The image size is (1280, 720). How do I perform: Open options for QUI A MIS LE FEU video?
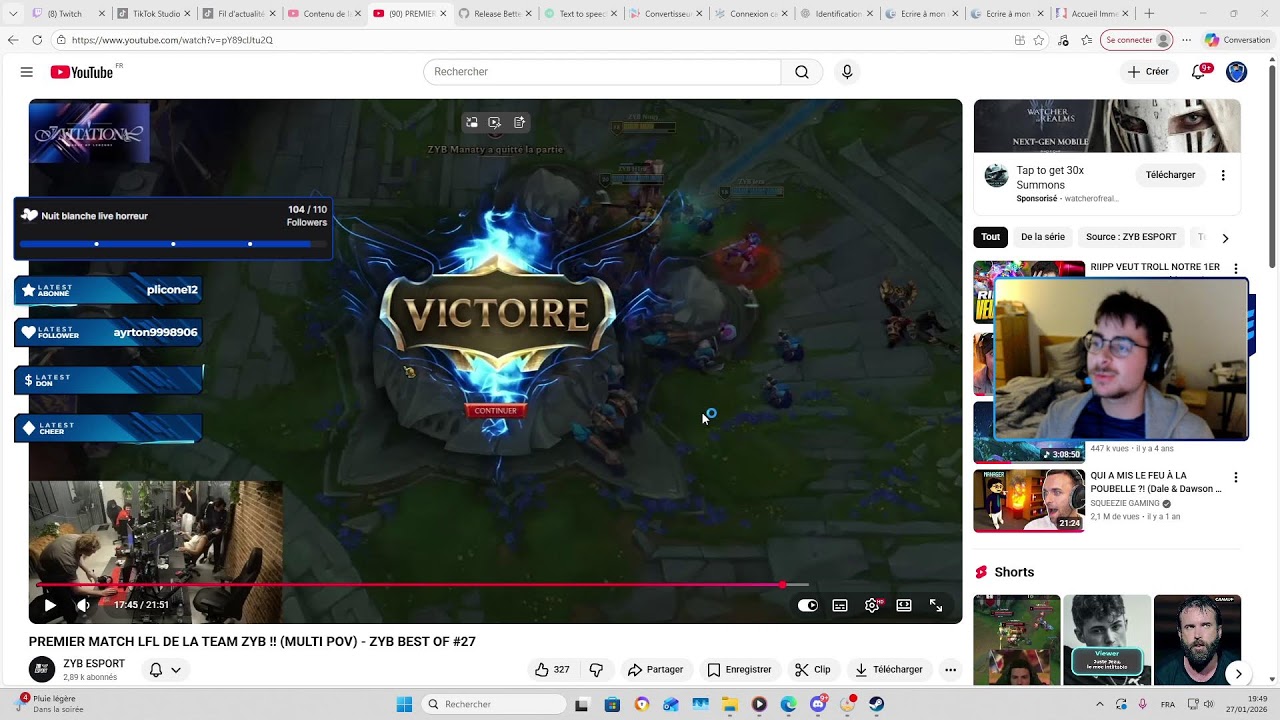click(x=1236, y=478)
